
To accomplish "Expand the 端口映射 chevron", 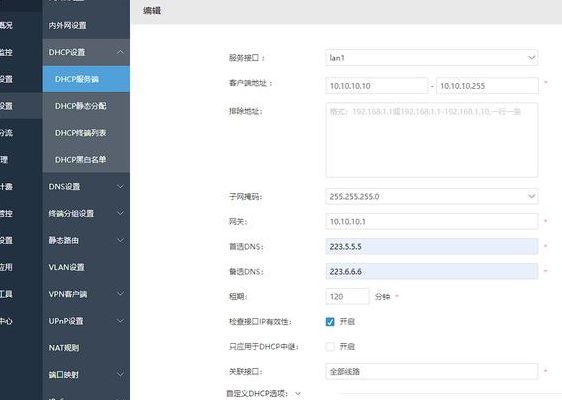I will (x=120, y=375).
